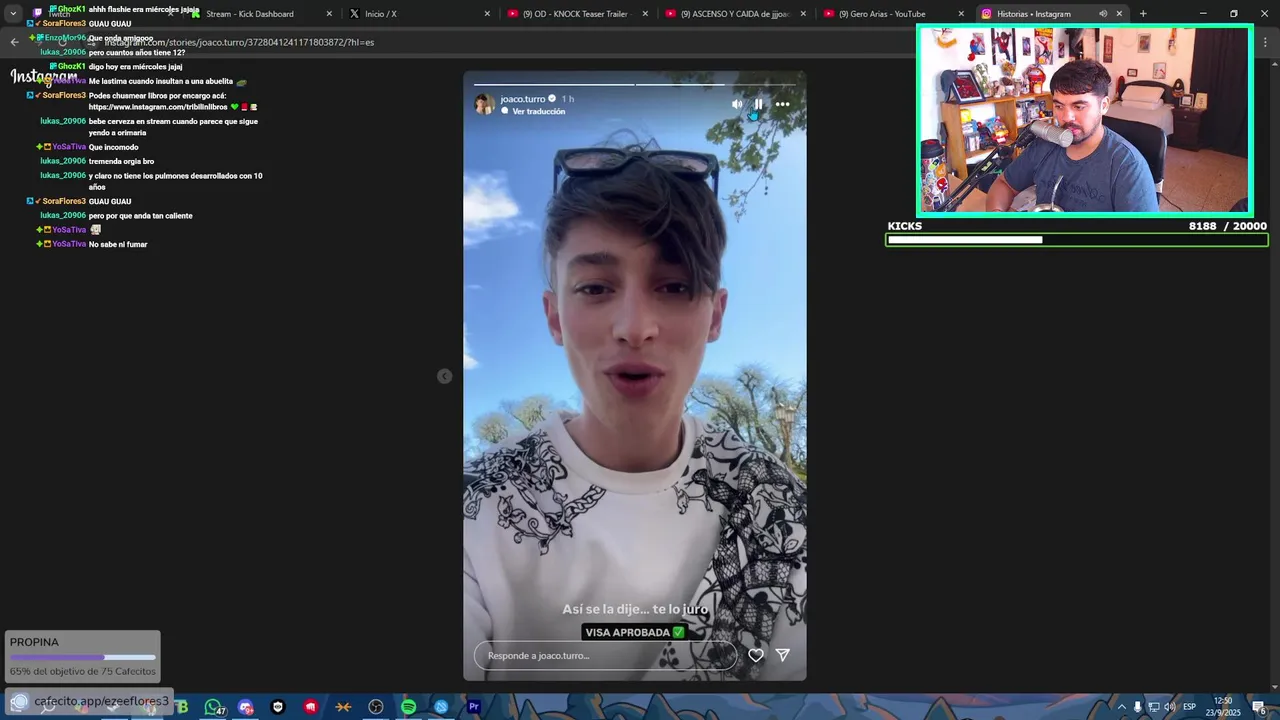
Task: Go to the previous story arrow
Action: point(445,376)
